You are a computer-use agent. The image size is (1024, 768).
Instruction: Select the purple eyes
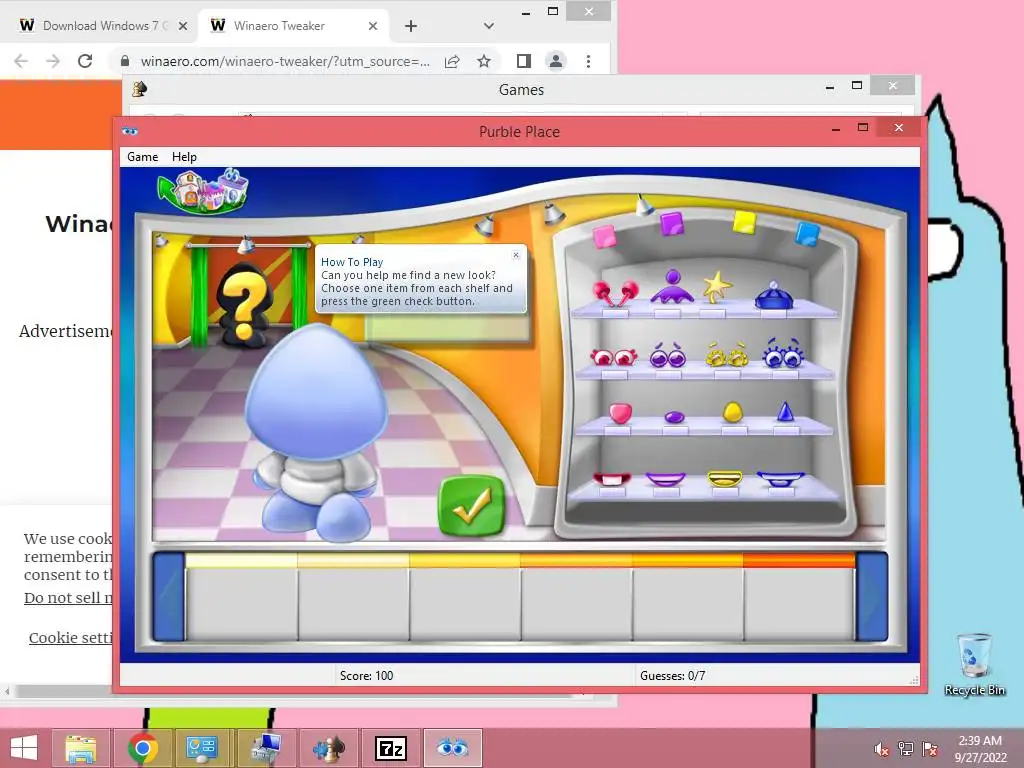click(x=668, y=355)
